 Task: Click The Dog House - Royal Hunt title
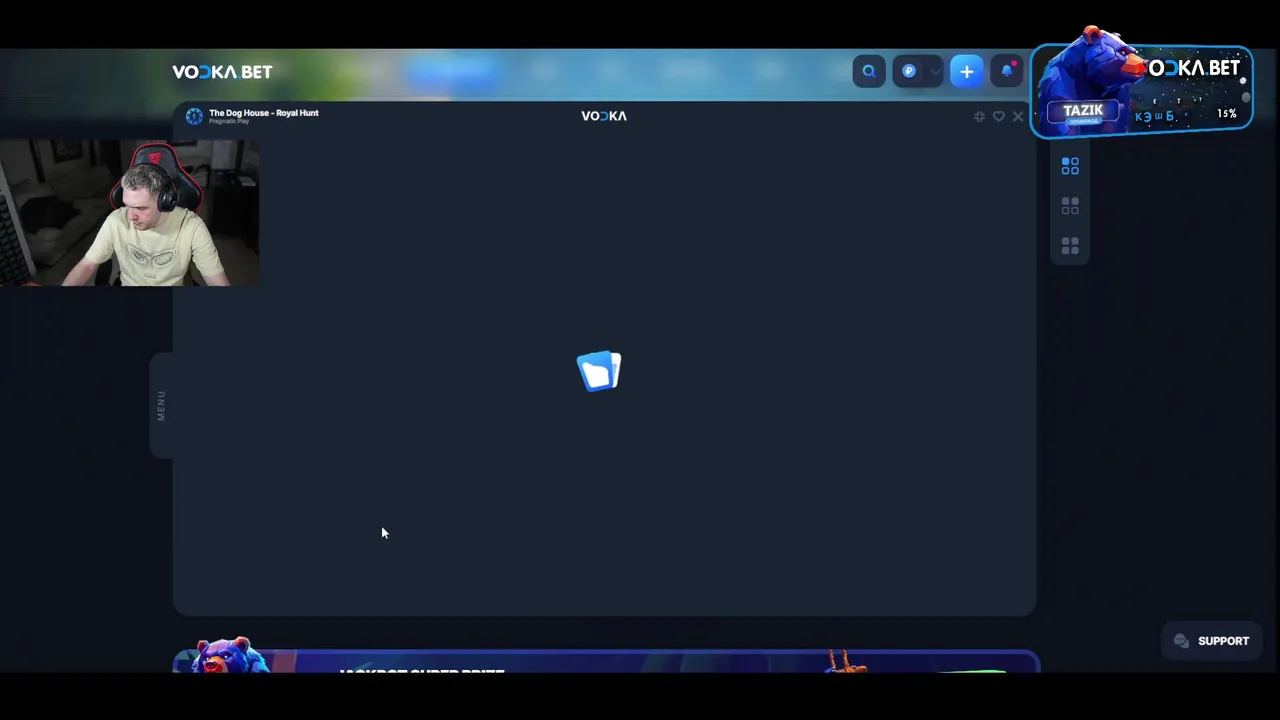pos(264,113)
